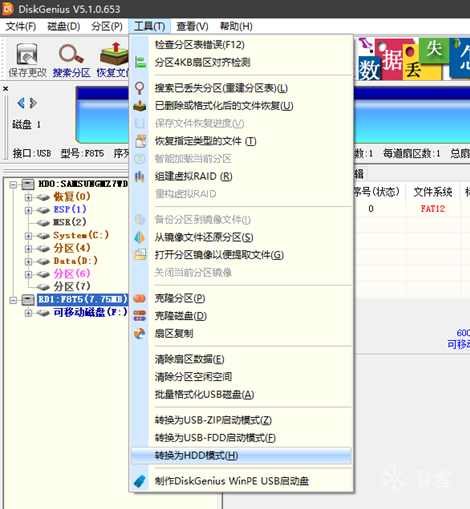Choose 已删除或格式化后的文件恢复
This screenshot has width=470, height=509.
click(241, 106)
